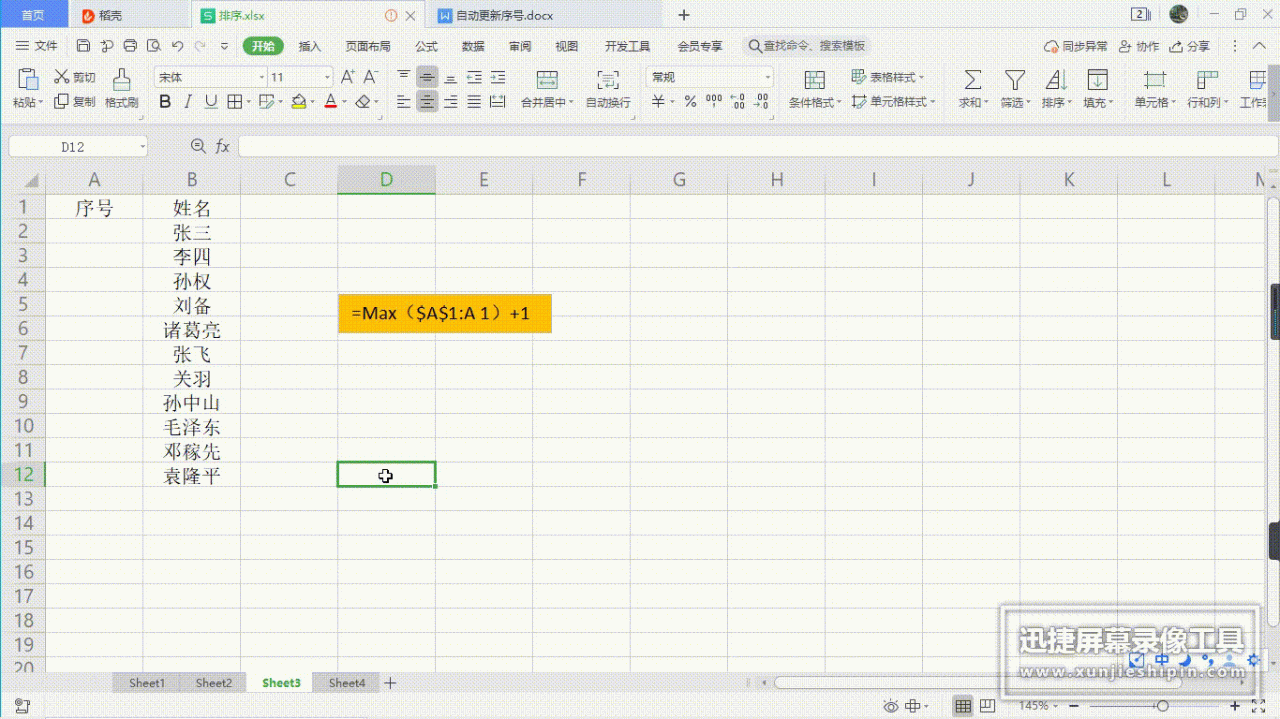Screen dimensions: 1280x719
Task: Click the Sort (排序) icon
Action: [1056, 80]
